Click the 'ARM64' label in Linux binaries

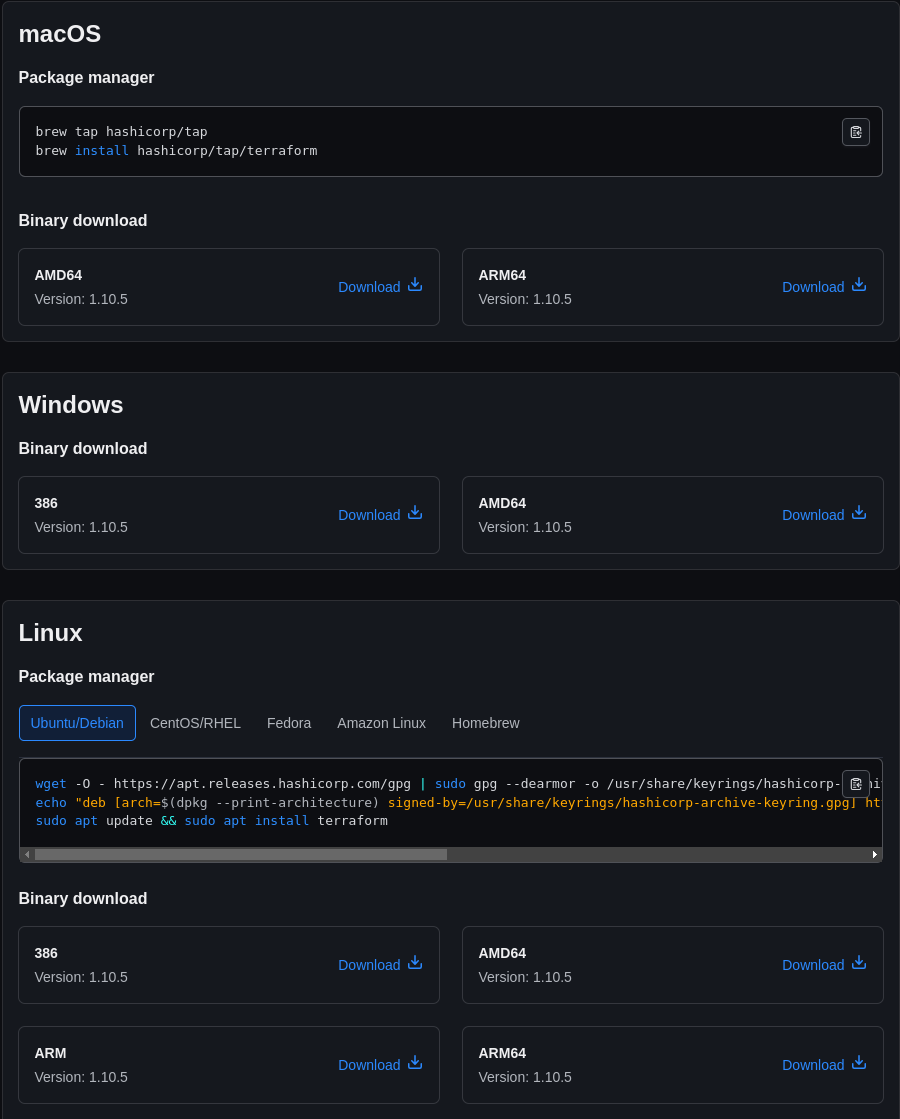click(502, 1053)
